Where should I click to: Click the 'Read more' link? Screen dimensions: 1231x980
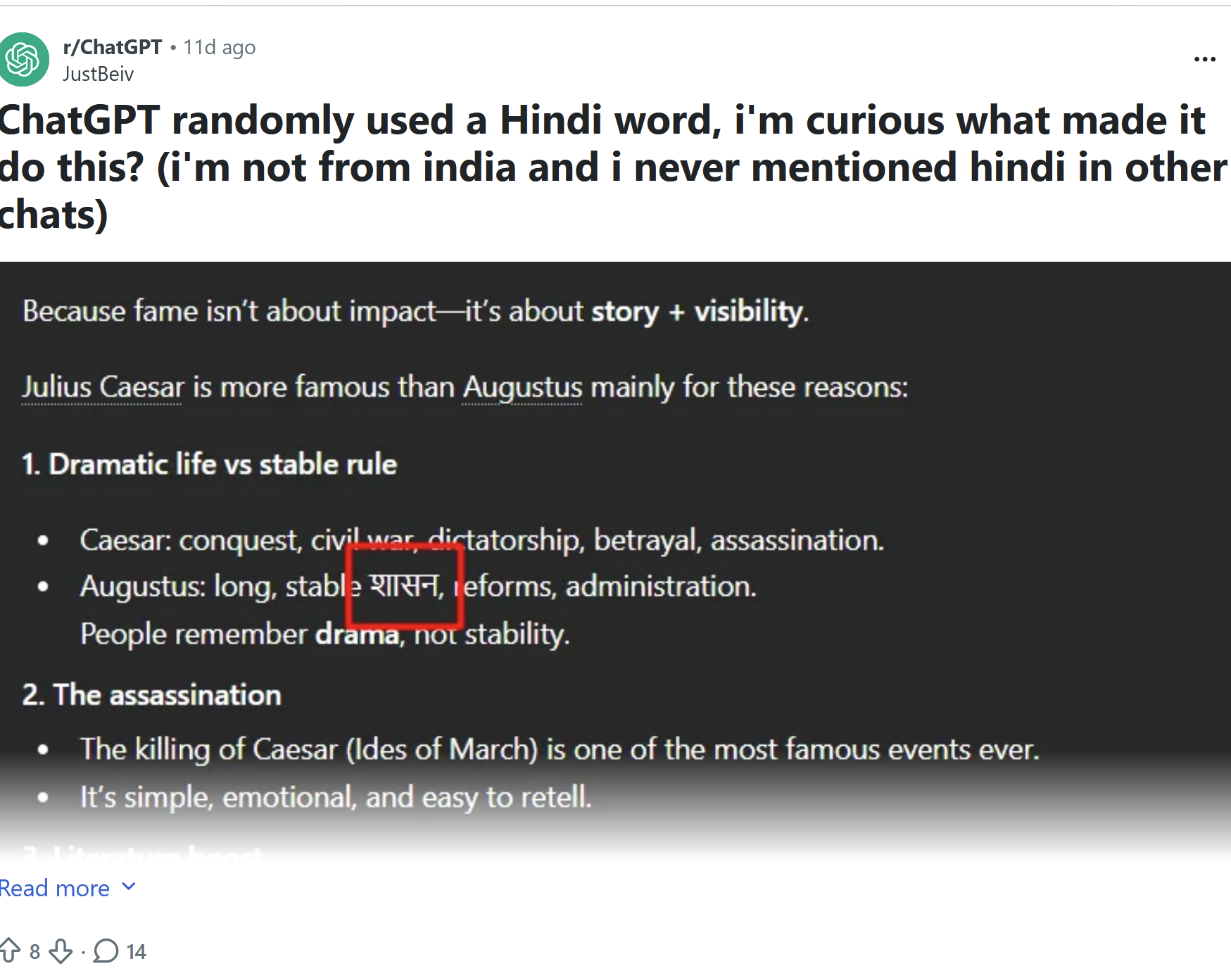point(55,889)
